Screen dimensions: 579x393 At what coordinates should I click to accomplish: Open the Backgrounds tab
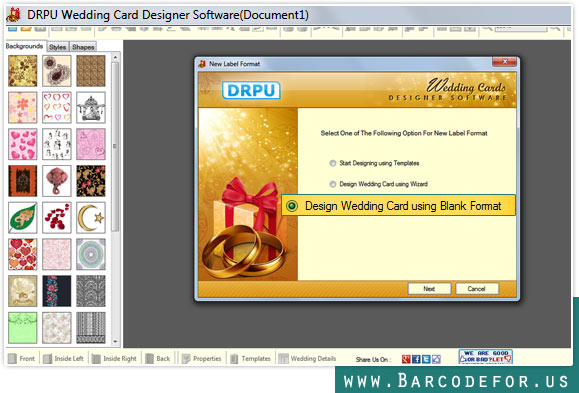point(24,46)
